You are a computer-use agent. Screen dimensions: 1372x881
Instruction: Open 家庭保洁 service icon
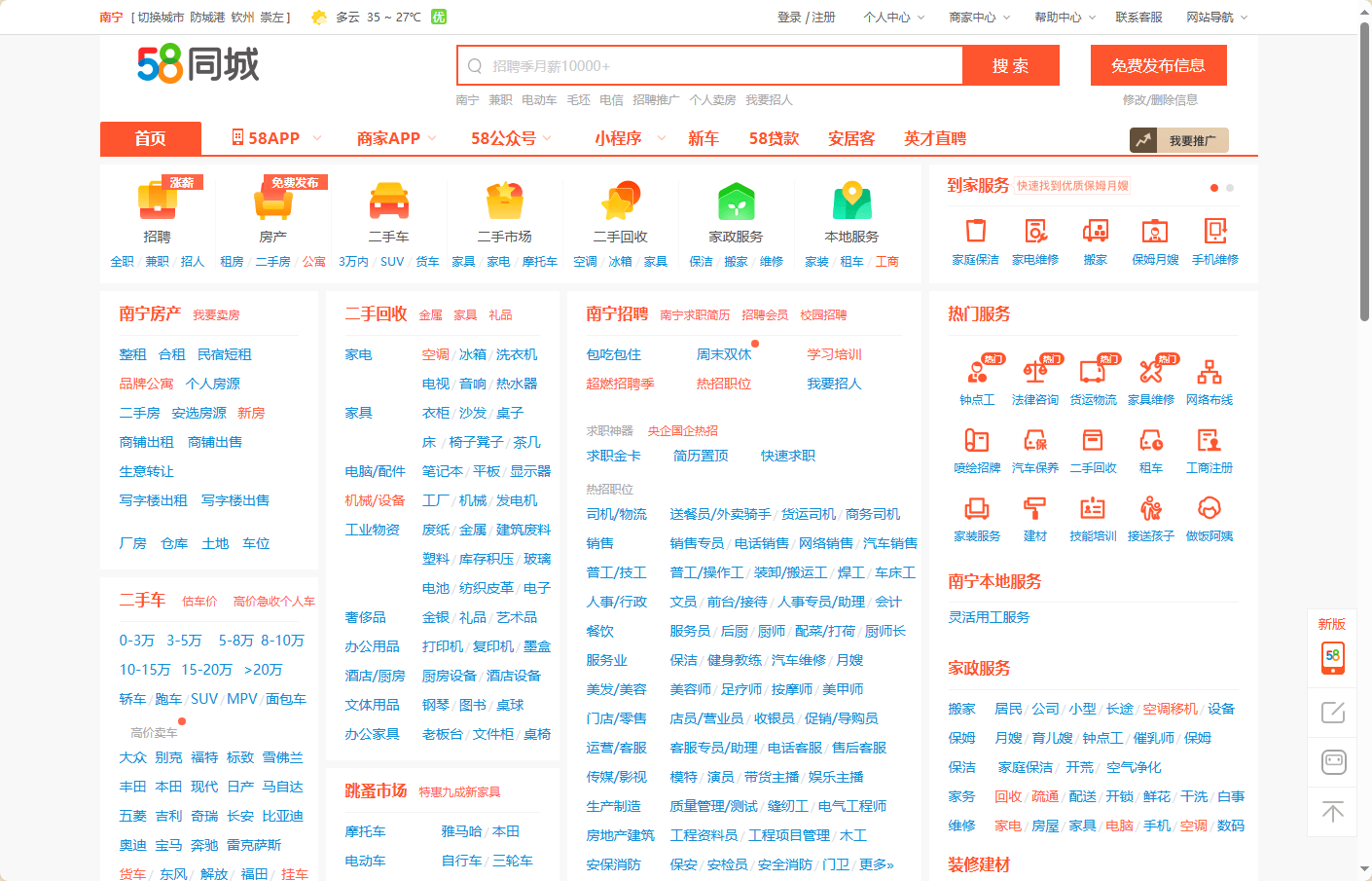click(975, 232)
